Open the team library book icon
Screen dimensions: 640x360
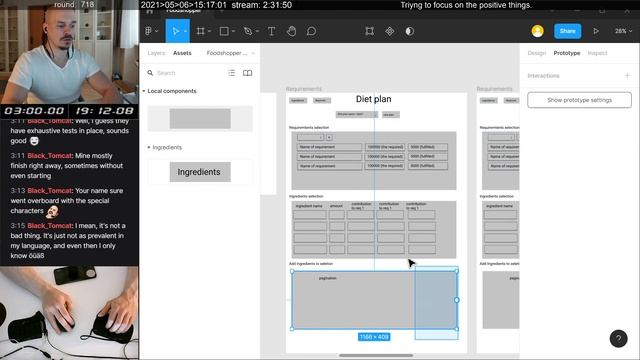point(247,73)
